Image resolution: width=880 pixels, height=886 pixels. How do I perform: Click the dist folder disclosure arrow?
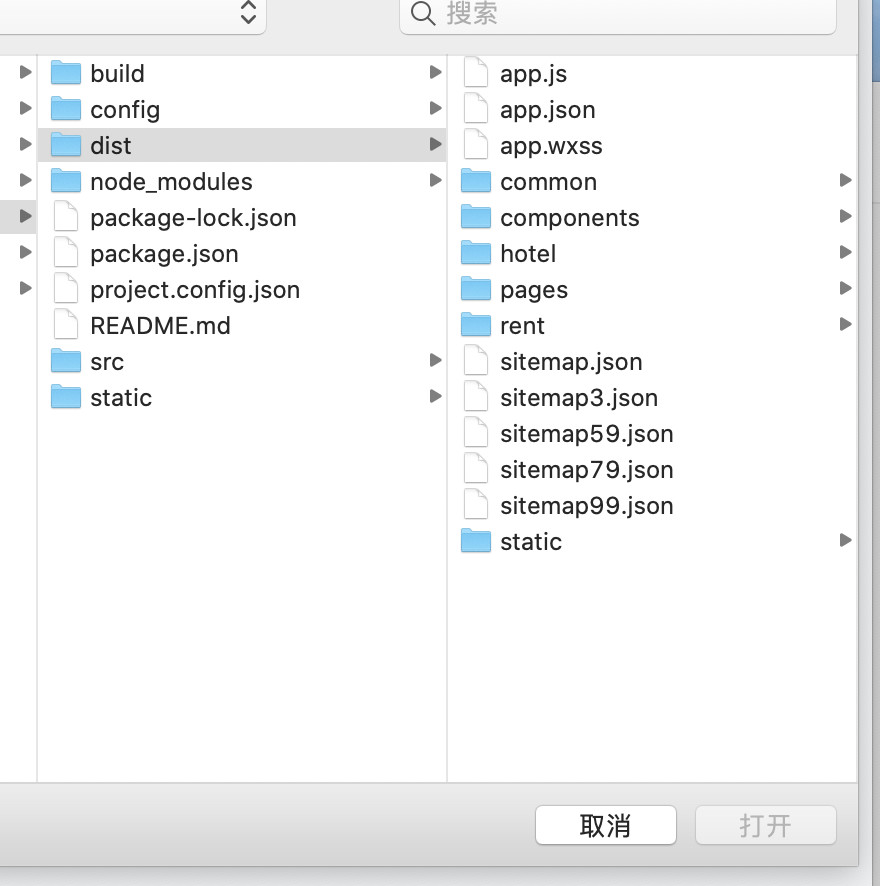[x=435, y=144]
